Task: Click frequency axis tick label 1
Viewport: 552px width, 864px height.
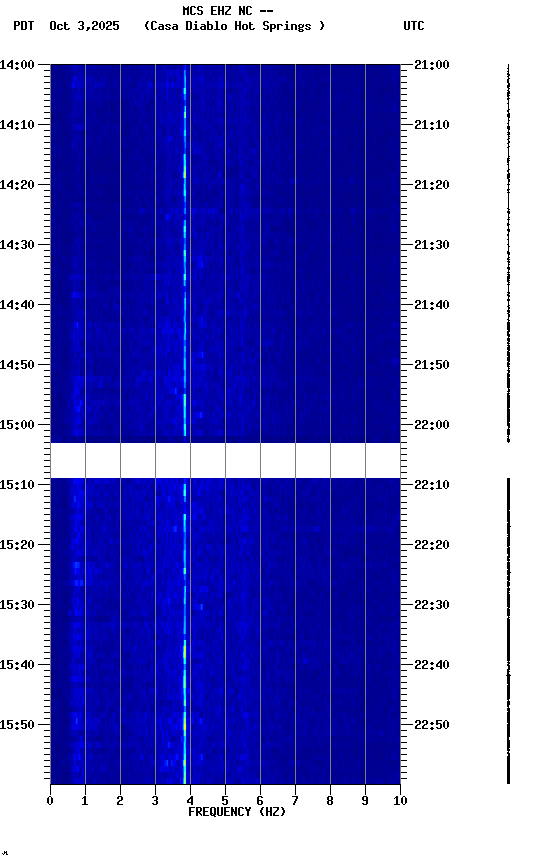Action: (85, 801)
